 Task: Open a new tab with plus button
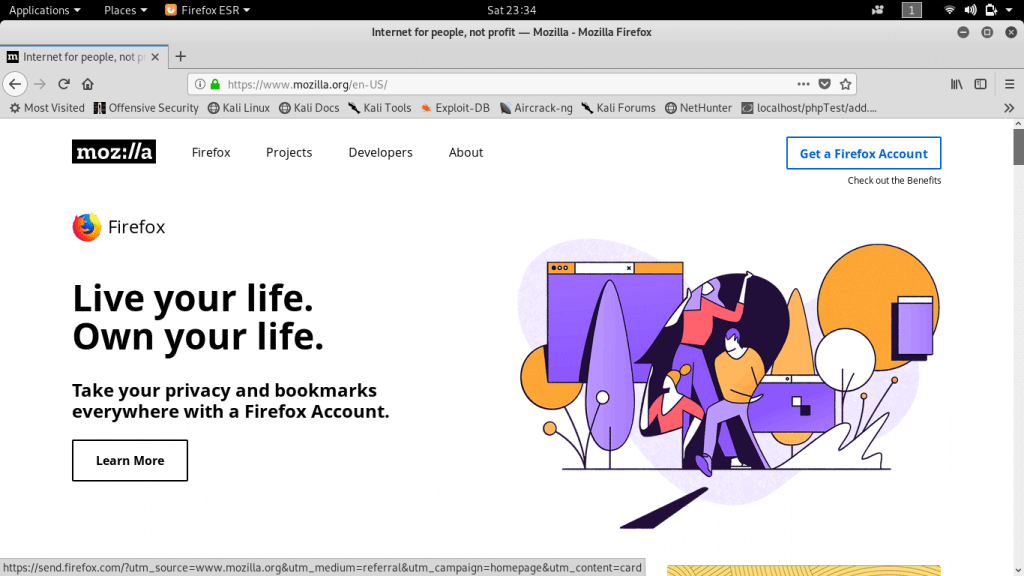[x=181, y=57]
